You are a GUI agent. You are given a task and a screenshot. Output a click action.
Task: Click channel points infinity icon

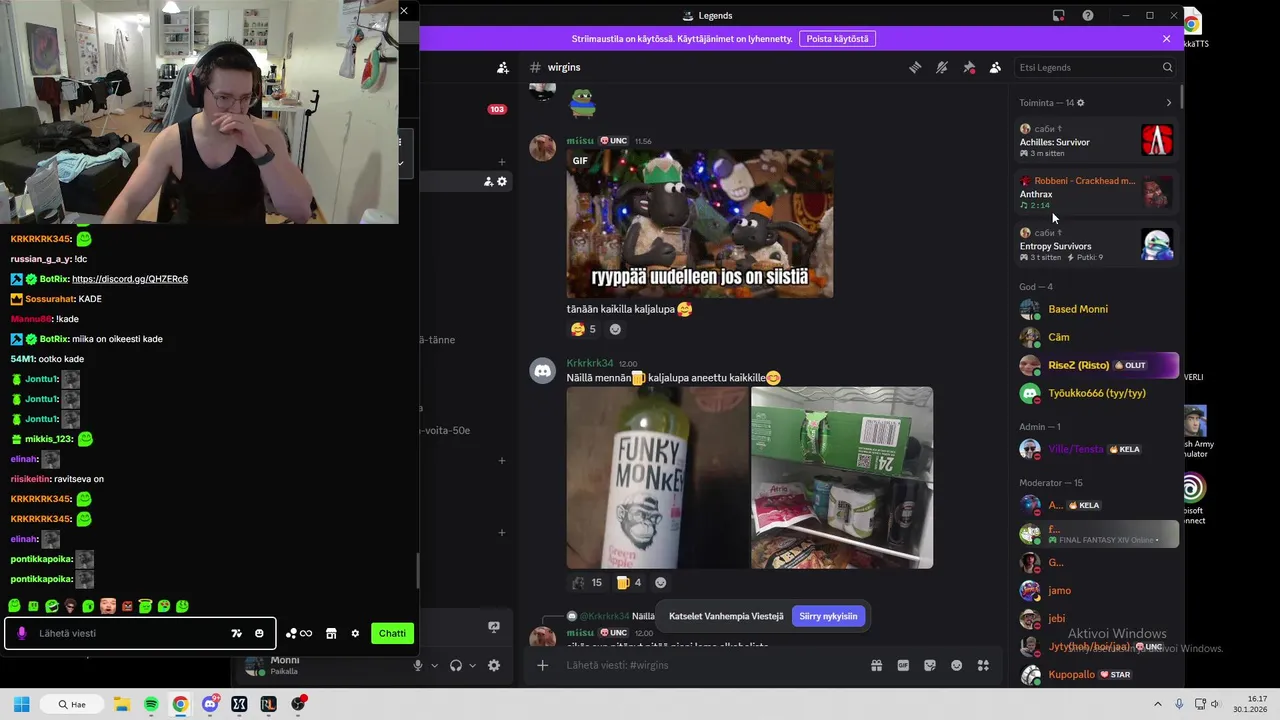pyautogui.click(x=299, y=633)
